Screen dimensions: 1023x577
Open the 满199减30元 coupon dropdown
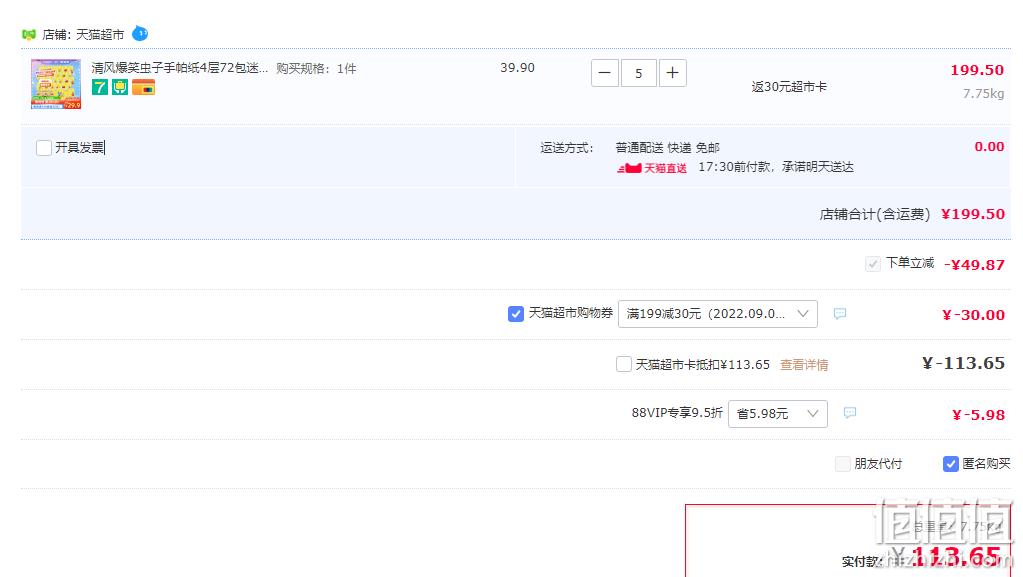(718, 314)
